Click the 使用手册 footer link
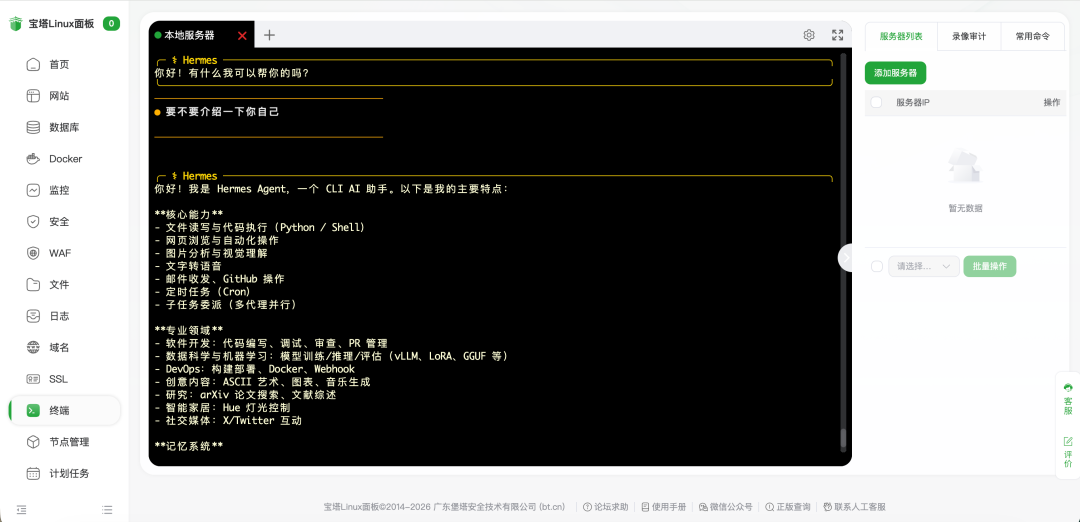Screen dimensions: 1080x522 [x=663, y=507]
